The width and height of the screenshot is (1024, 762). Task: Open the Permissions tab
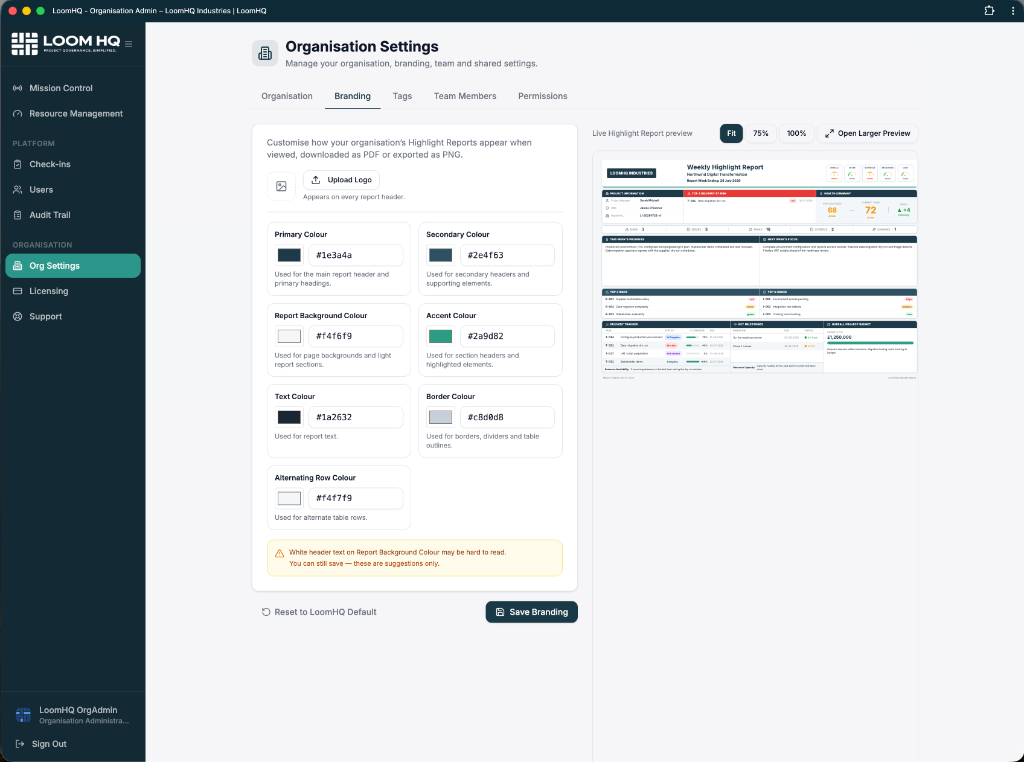[543, 96]
